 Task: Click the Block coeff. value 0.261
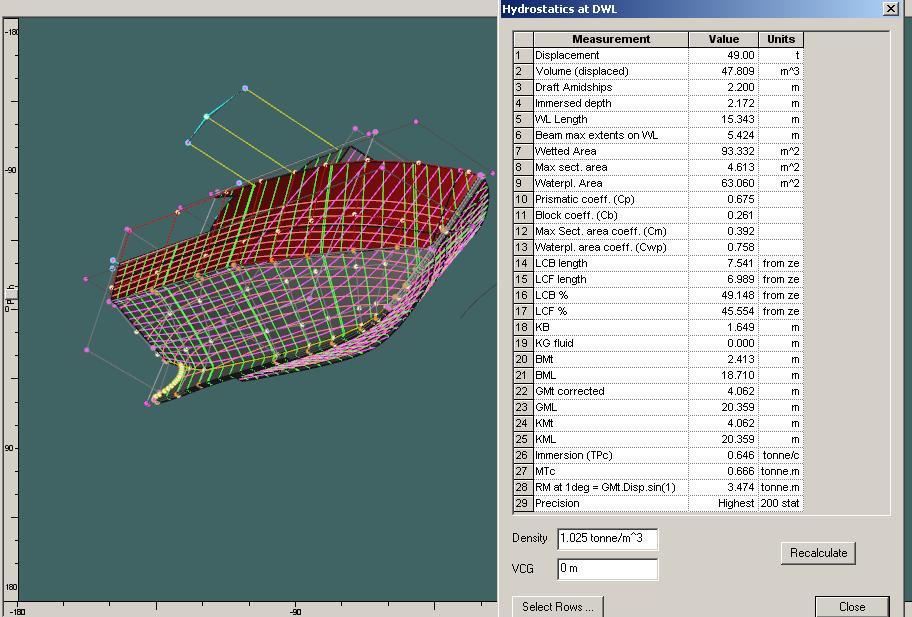pyautogui.click(x=723, y=215)
